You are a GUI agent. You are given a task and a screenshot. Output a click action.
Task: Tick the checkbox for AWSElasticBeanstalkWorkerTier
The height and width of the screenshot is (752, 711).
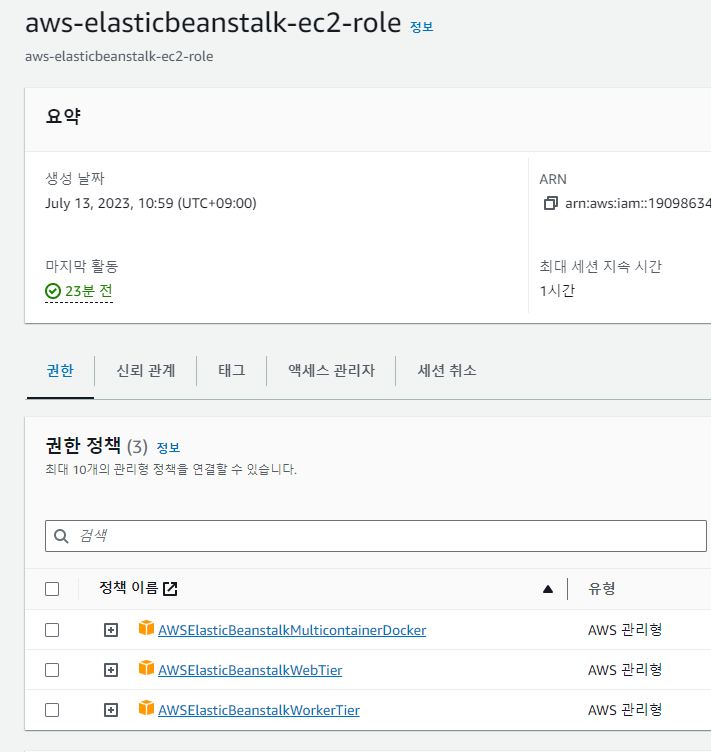pos(52,710)
